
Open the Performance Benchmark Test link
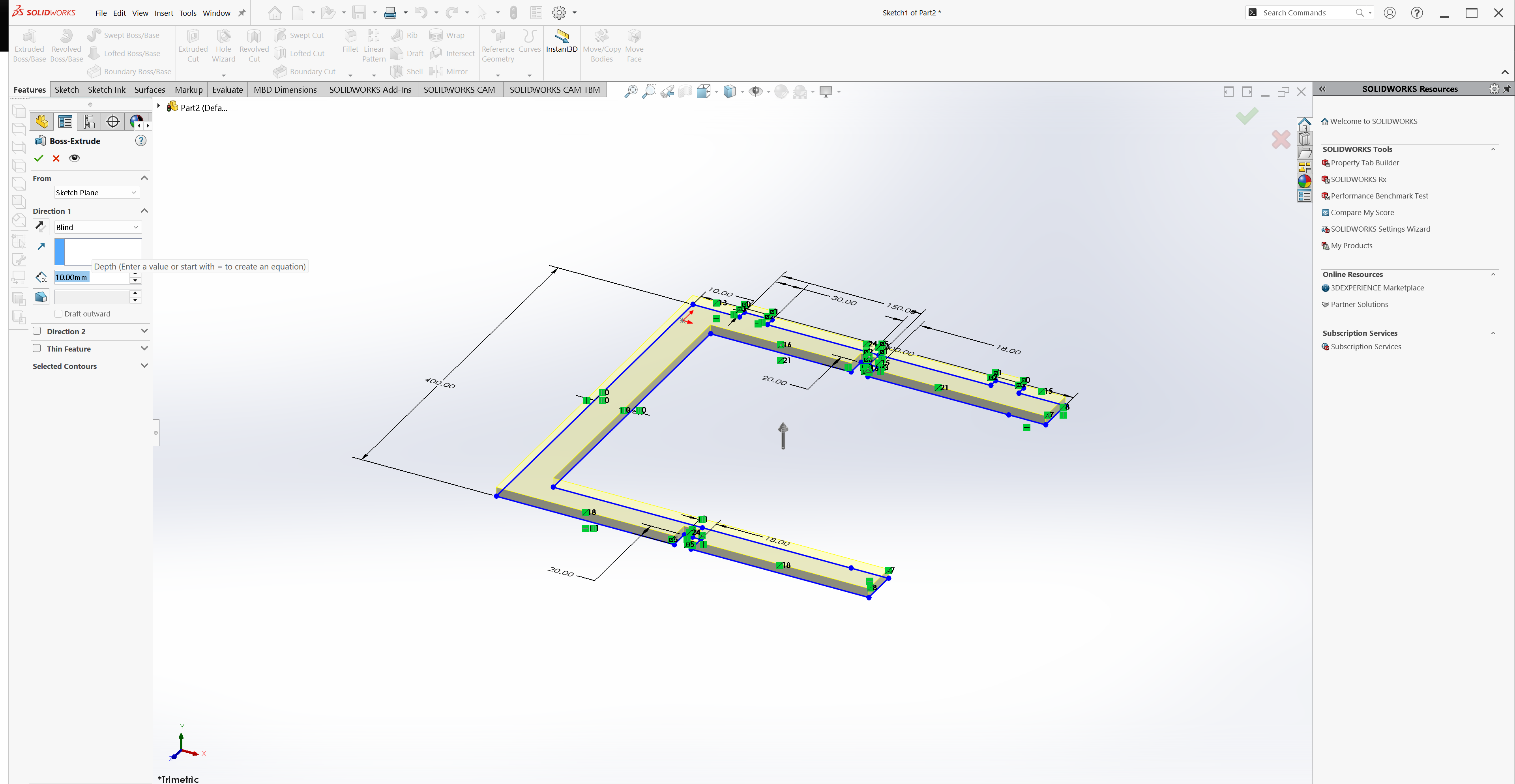click(1379, 196)
